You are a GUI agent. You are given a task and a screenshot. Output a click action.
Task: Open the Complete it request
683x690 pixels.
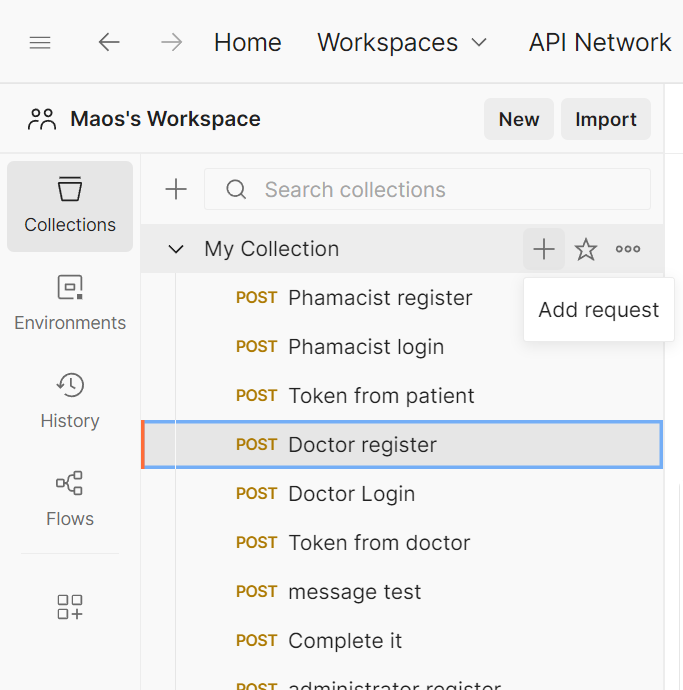pos(402,641)
